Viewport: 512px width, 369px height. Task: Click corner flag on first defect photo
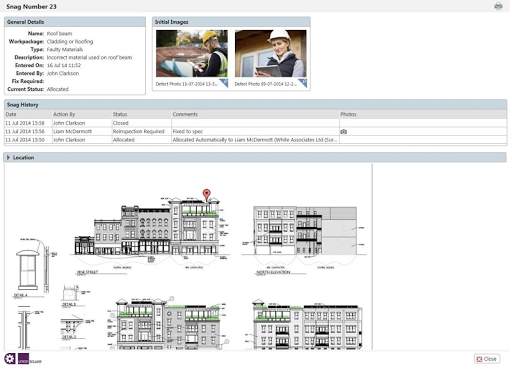[x=224, y=83]
